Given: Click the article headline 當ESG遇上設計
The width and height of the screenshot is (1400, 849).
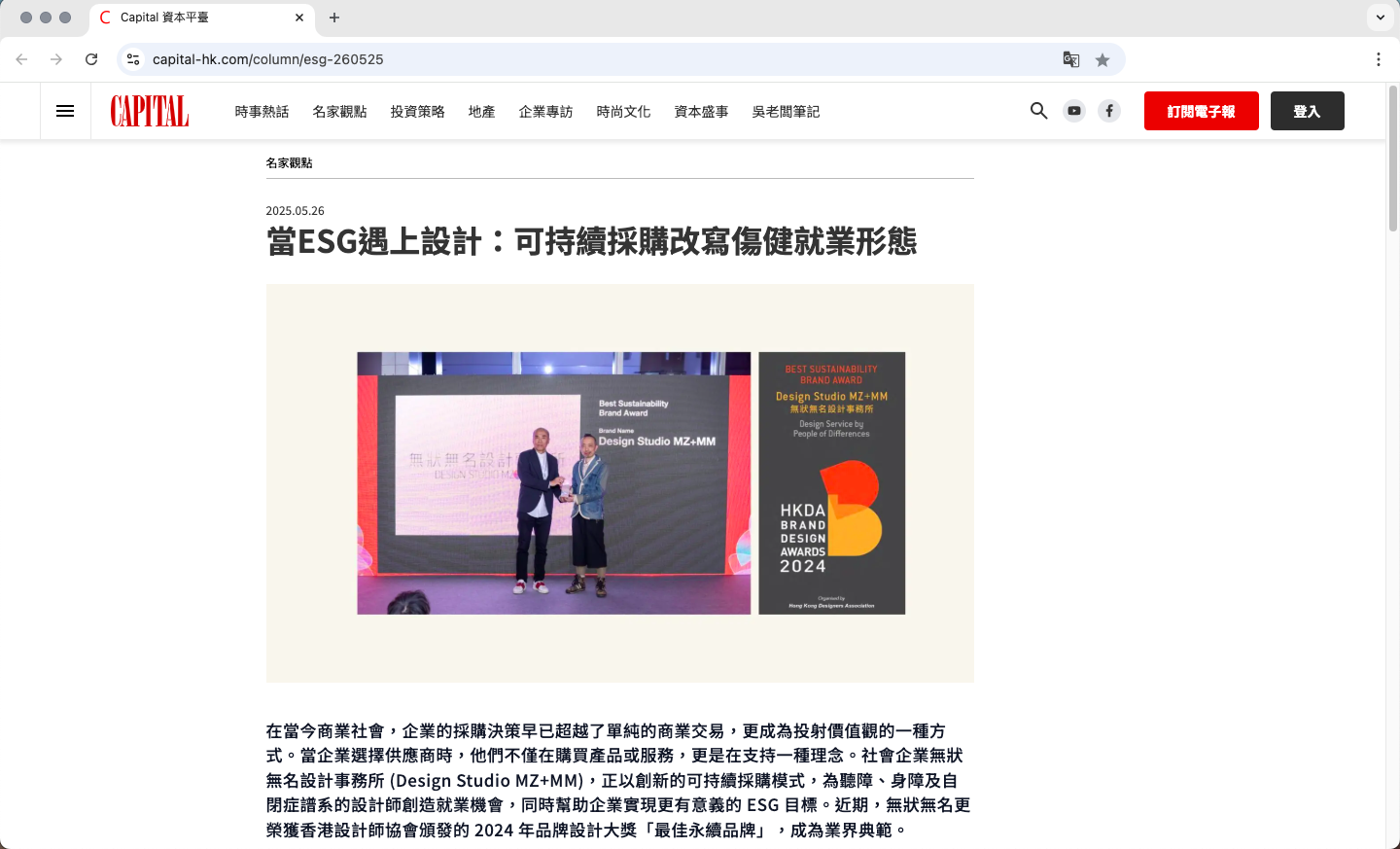Looking at the screenshot, I should (x=591, y=241).
